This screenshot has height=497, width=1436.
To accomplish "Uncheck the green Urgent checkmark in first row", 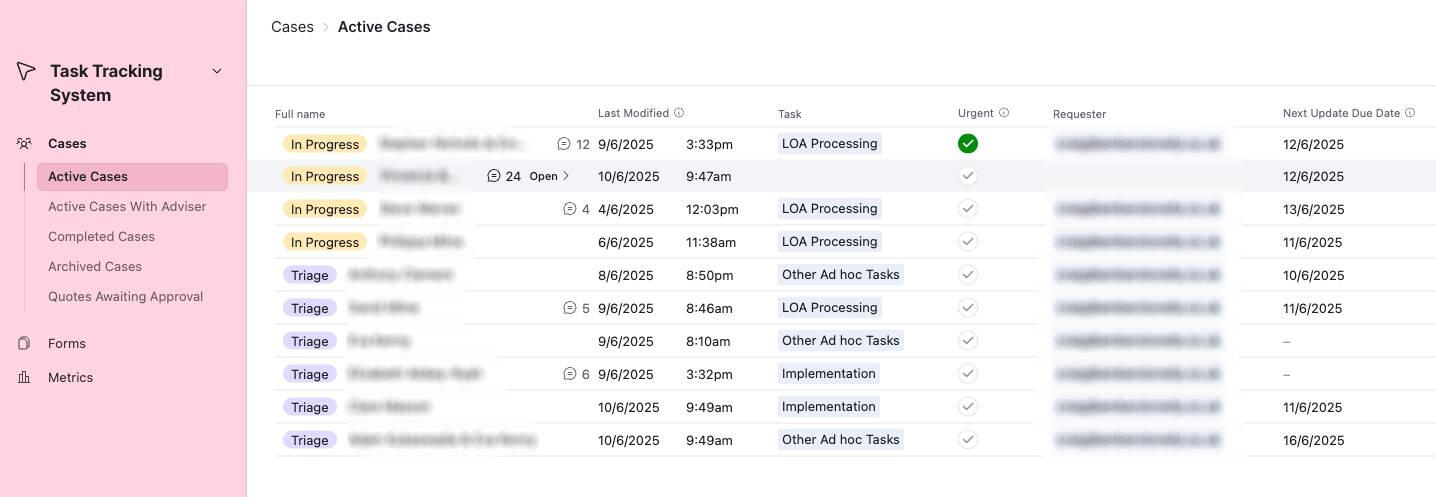I will click(967, 144).
